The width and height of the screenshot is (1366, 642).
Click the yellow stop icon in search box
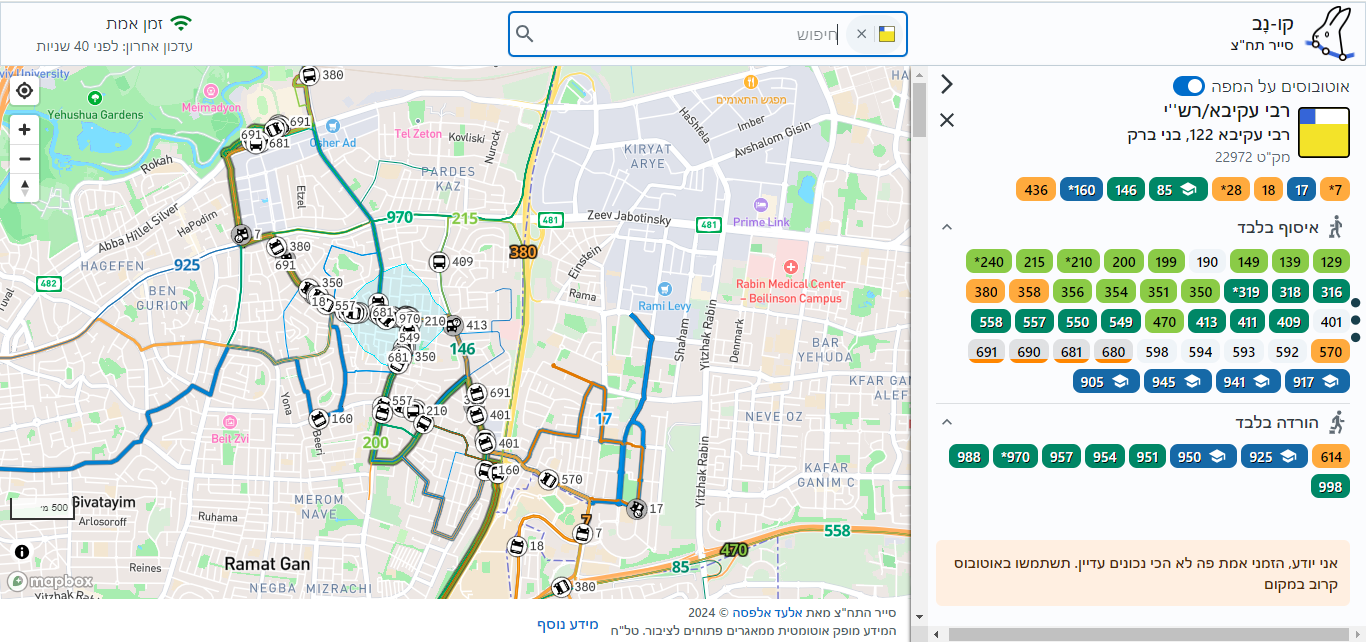click(887, 34)
